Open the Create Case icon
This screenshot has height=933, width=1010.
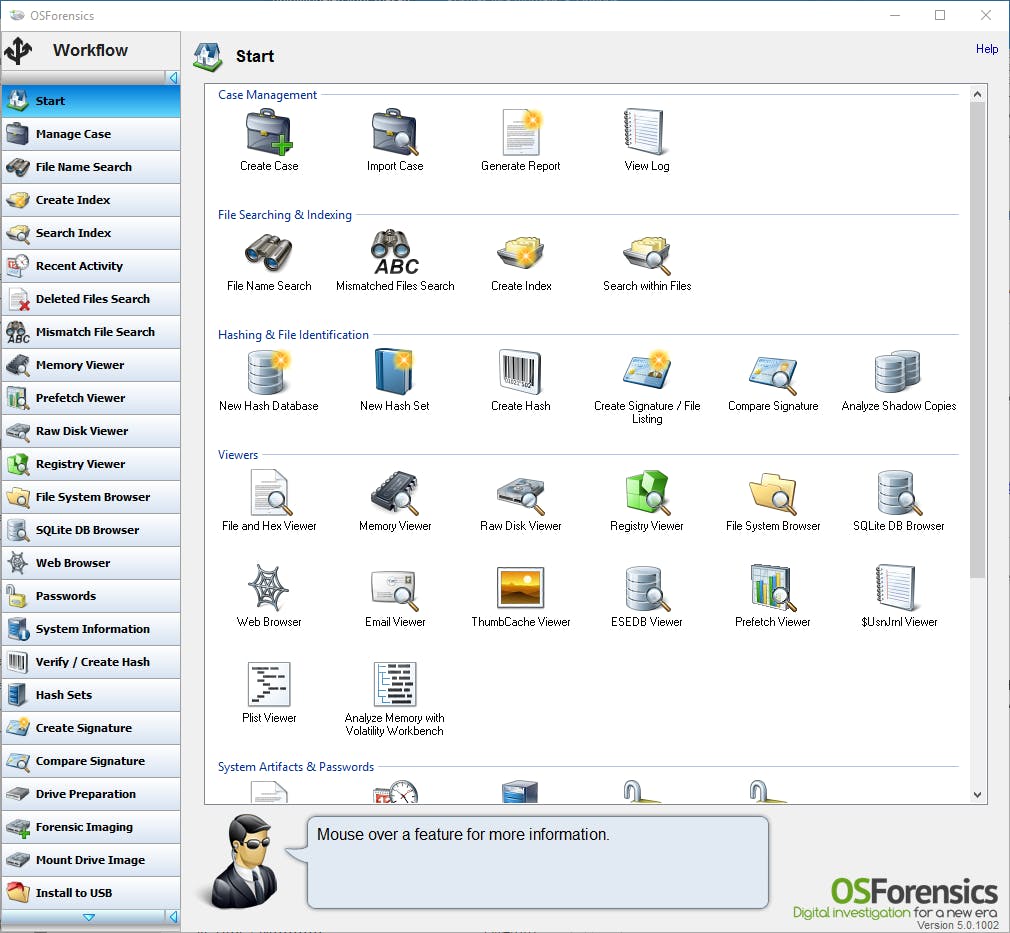point(269,132)
